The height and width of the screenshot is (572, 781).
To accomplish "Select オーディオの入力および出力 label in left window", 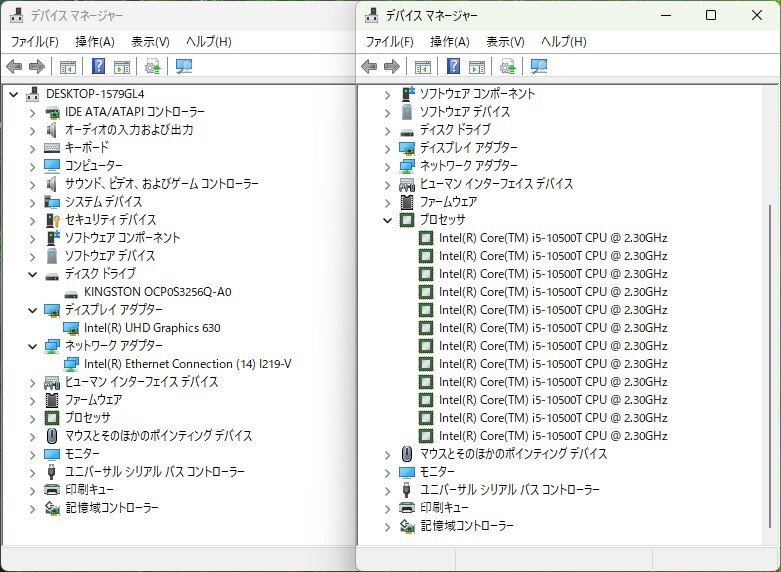I will 129,130.
